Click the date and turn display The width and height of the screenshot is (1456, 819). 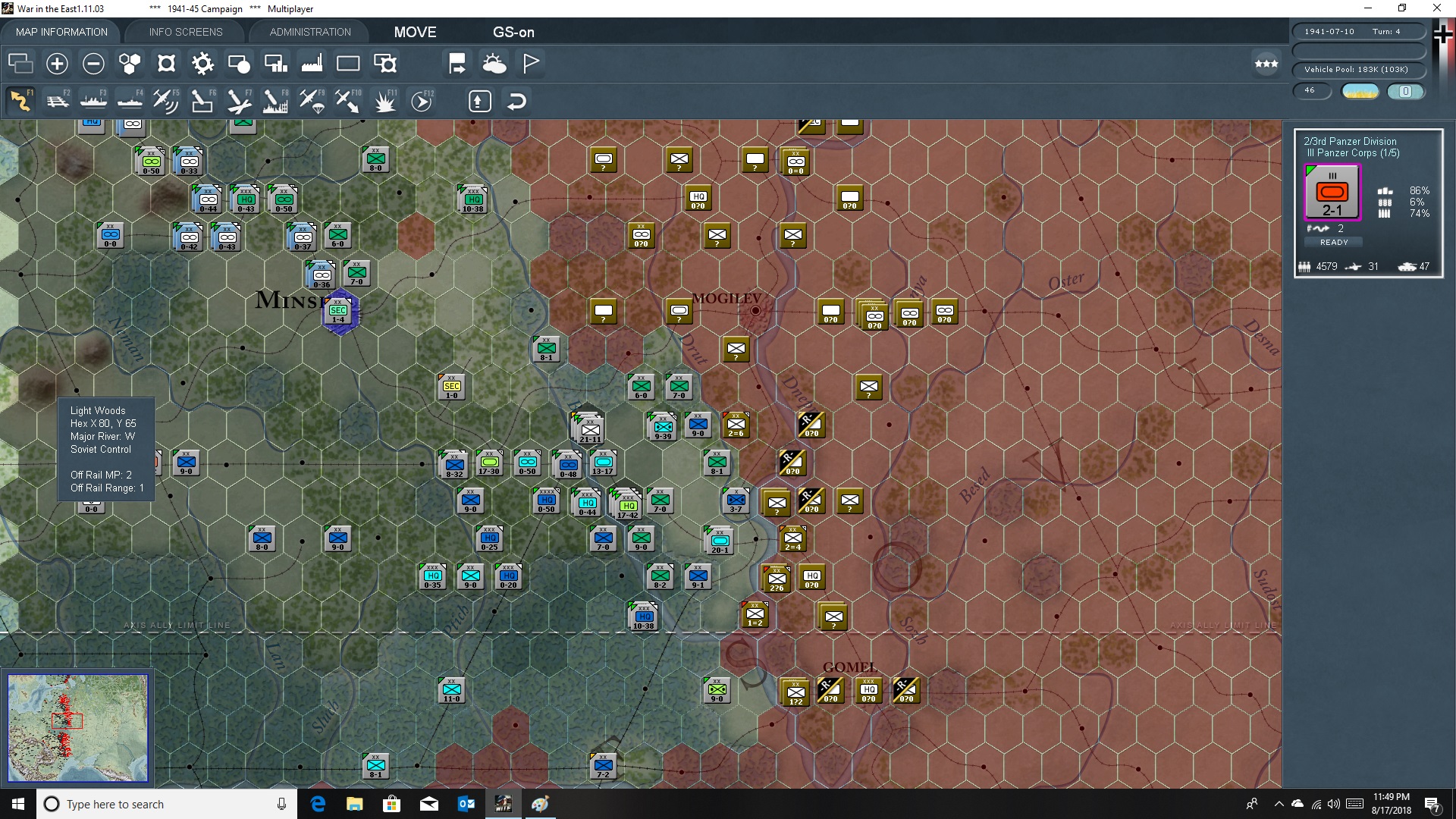pos(1359,31)
